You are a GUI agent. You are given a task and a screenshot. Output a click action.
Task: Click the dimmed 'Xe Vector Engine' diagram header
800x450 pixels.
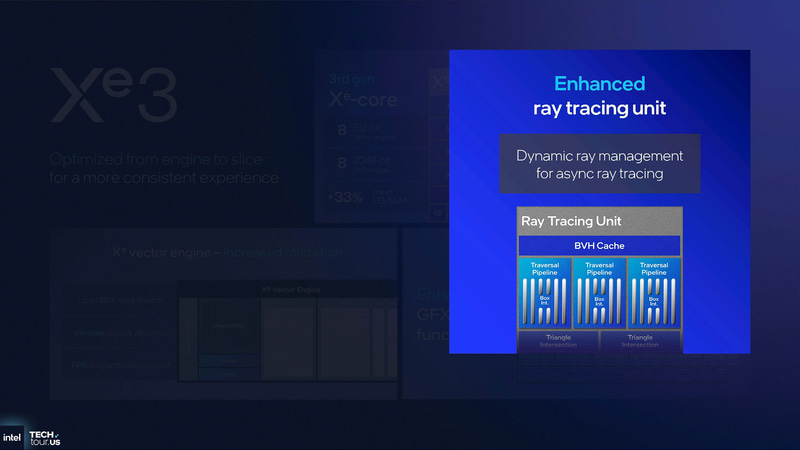pos(291,289)
